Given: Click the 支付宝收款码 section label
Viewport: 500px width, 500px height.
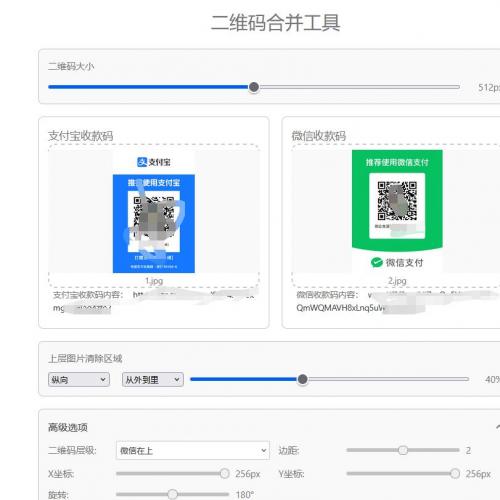Looking at the screenshot, I should (81, 136).
